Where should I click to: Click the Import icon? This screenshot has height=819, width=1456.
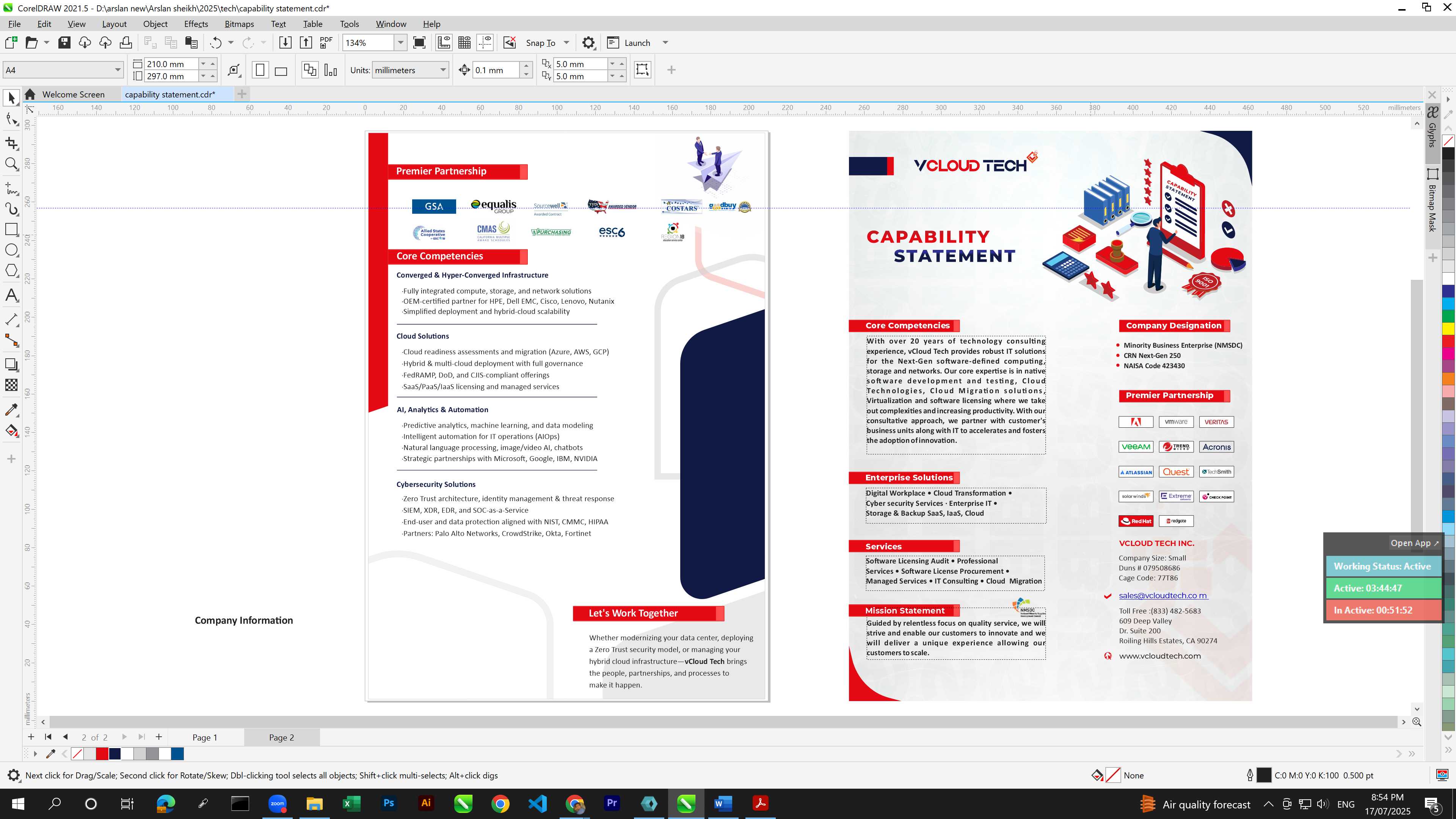click(x=286, y=42)
